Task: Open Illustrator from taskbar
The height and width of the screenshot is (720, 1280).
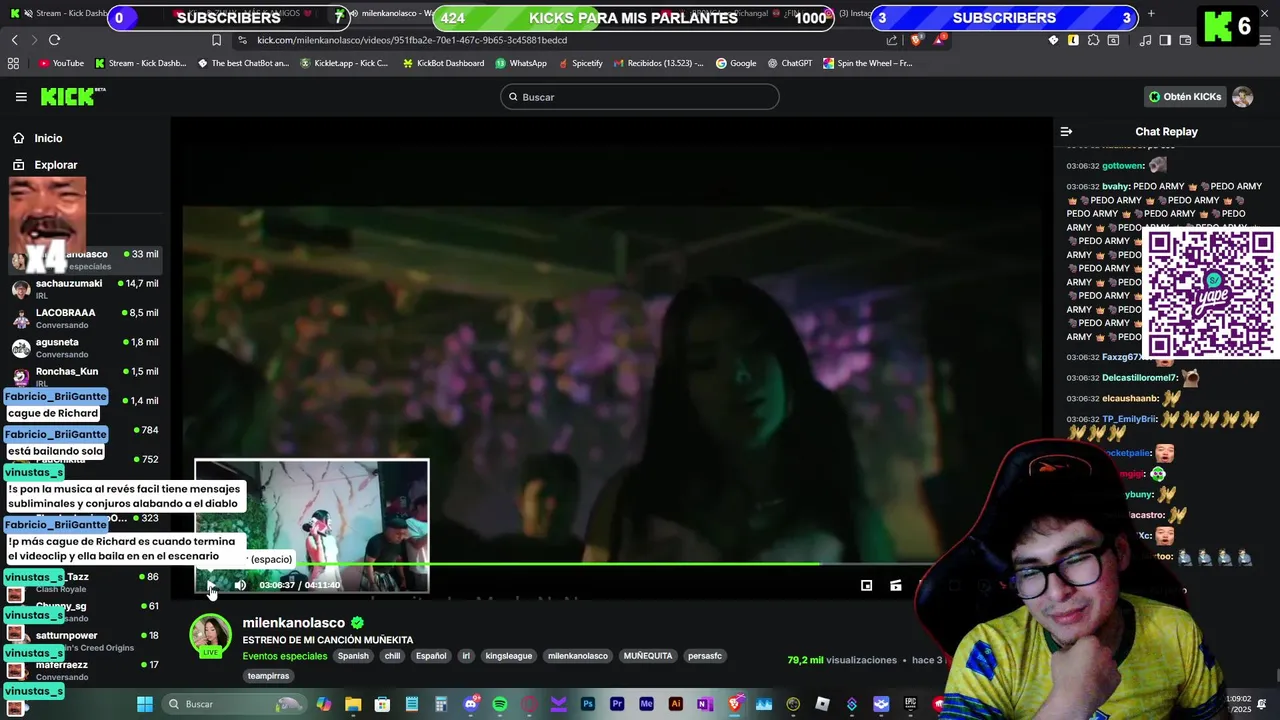Action: point(676,704)
